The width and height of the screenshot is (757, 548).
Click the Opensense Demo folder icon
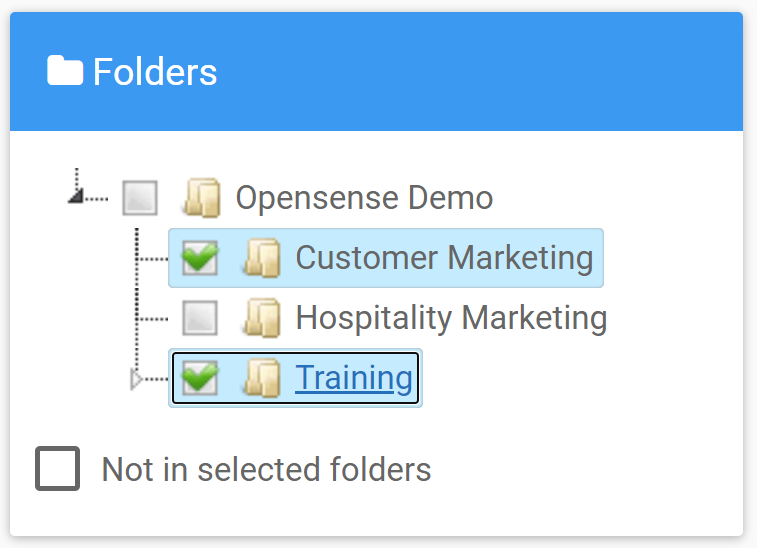[203, 197]
